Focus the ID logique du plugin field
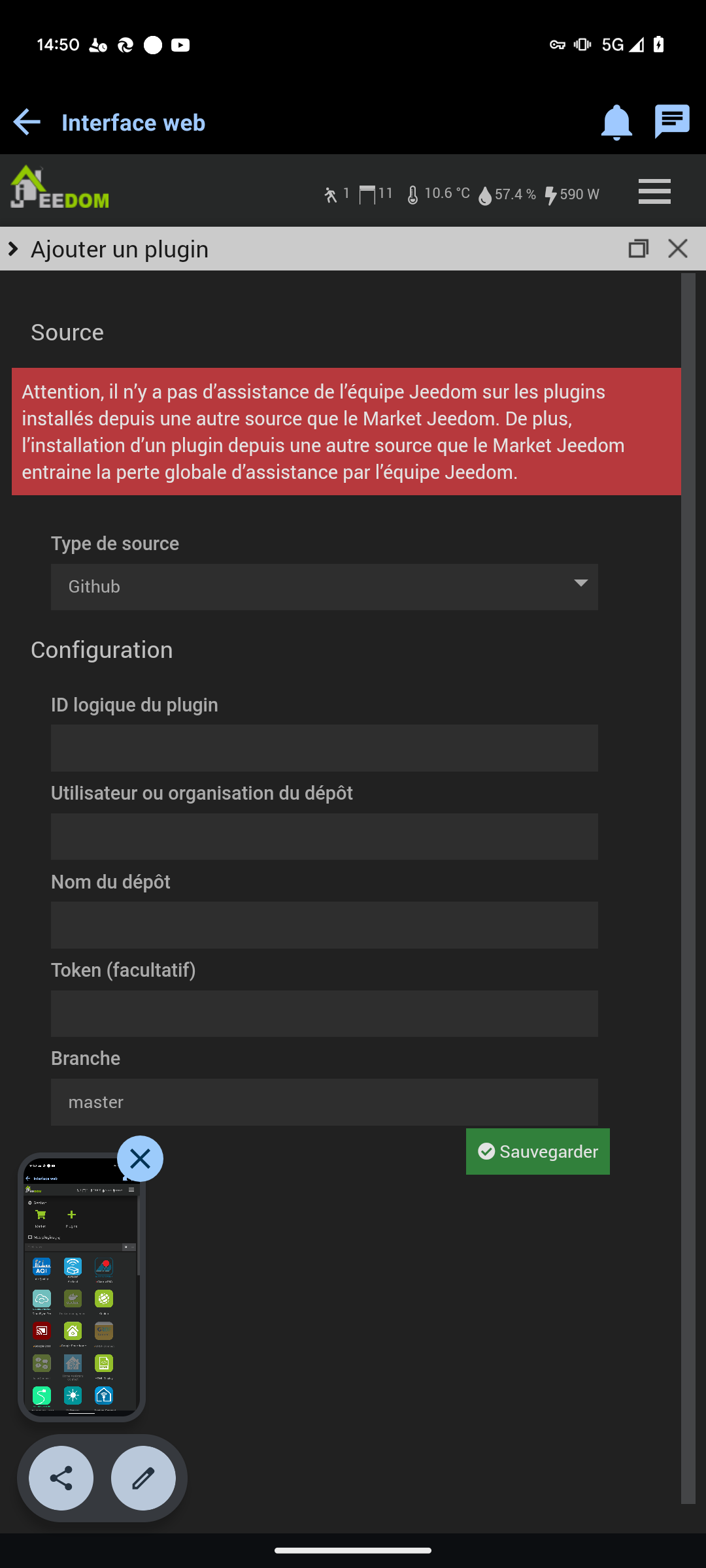This screenshot has height=1568, width=706. 324,748
